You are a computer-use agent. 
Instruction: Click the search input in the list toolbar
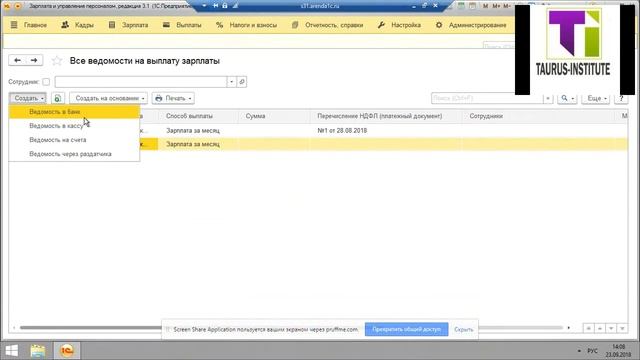tap(487, 98)
